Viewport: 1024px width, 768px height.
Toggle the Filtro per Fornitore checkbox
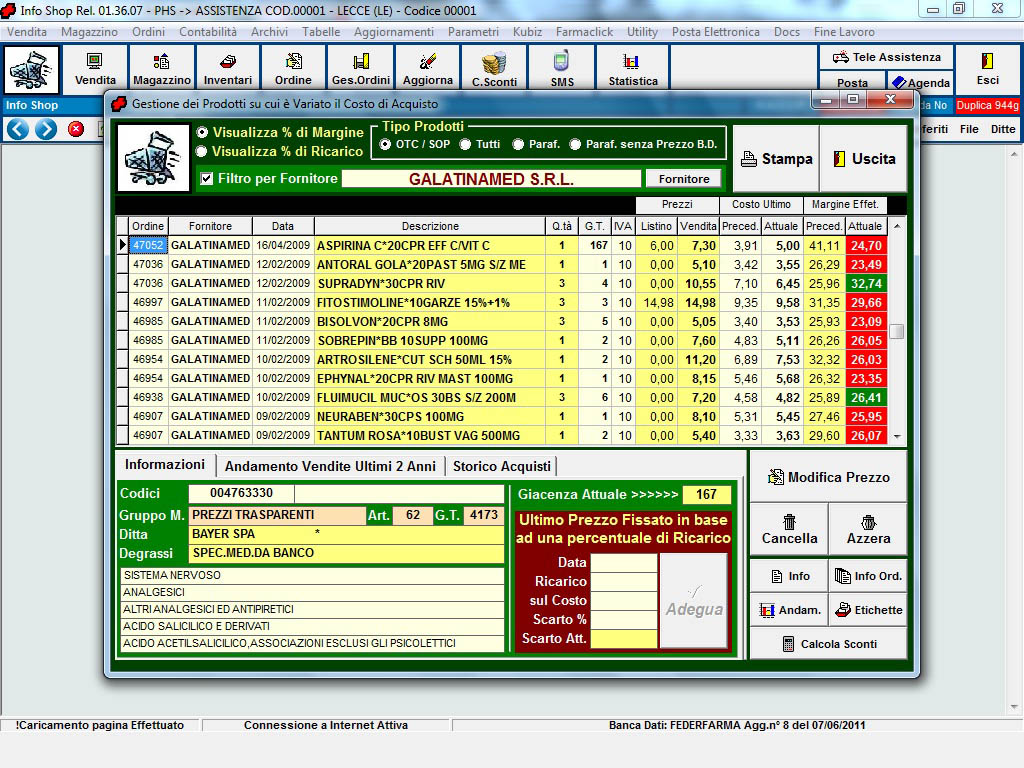207,179
